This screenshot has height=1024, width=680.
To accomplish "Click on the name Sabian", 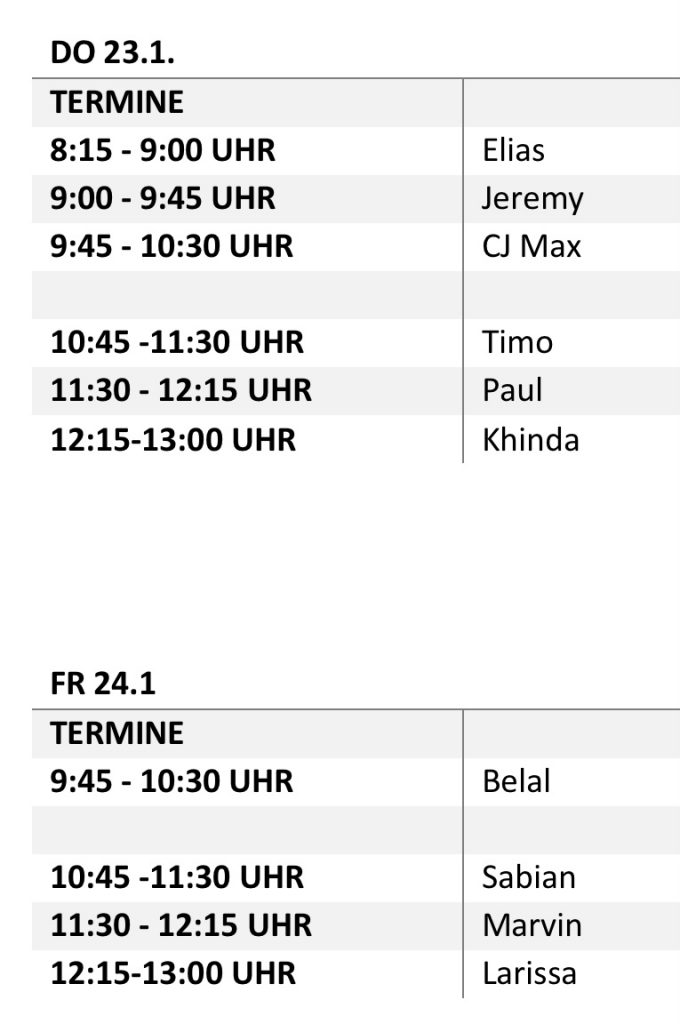I will pos(528,878).
